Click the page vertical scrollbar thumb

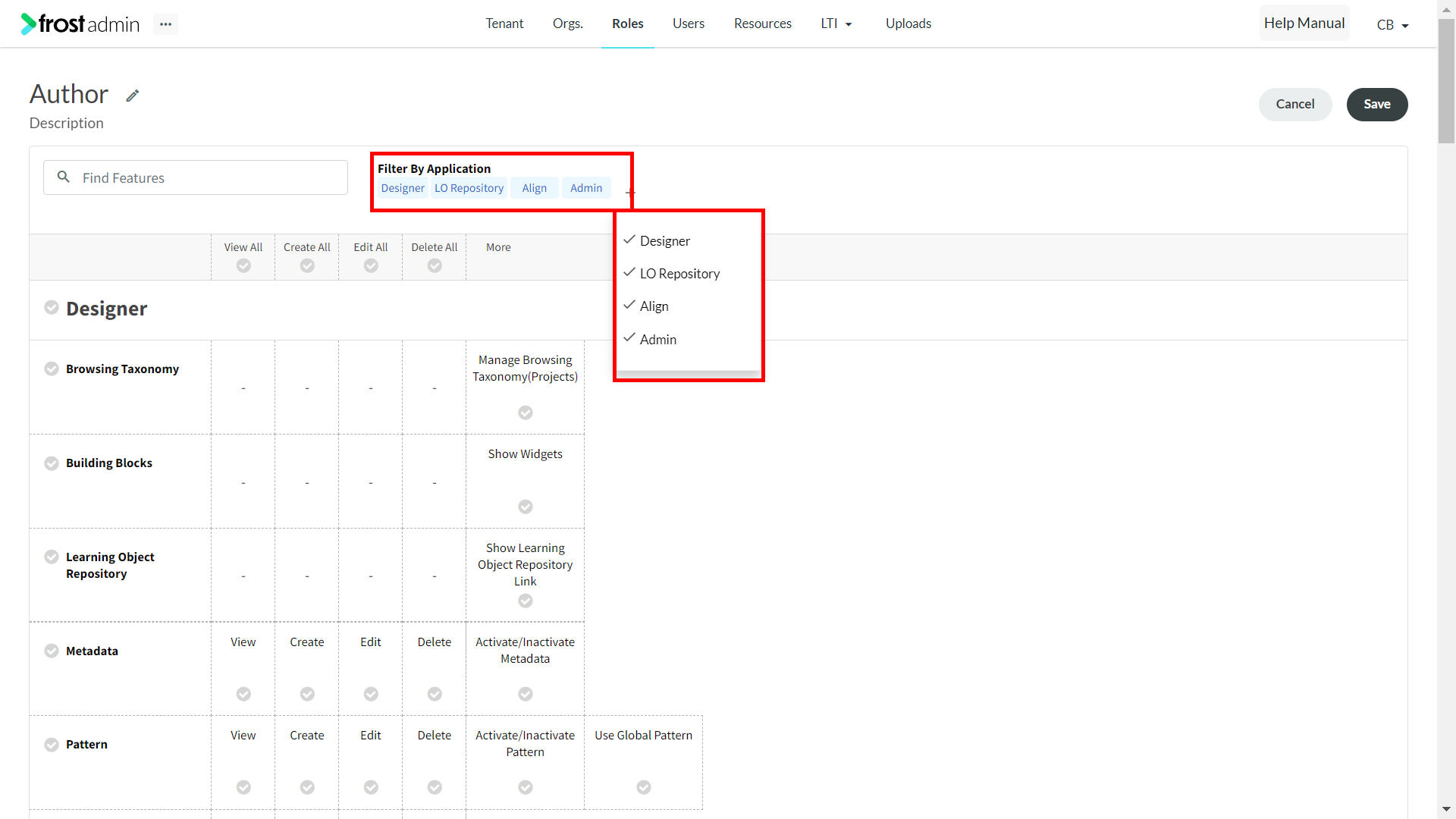click(x=1446, y=80)
